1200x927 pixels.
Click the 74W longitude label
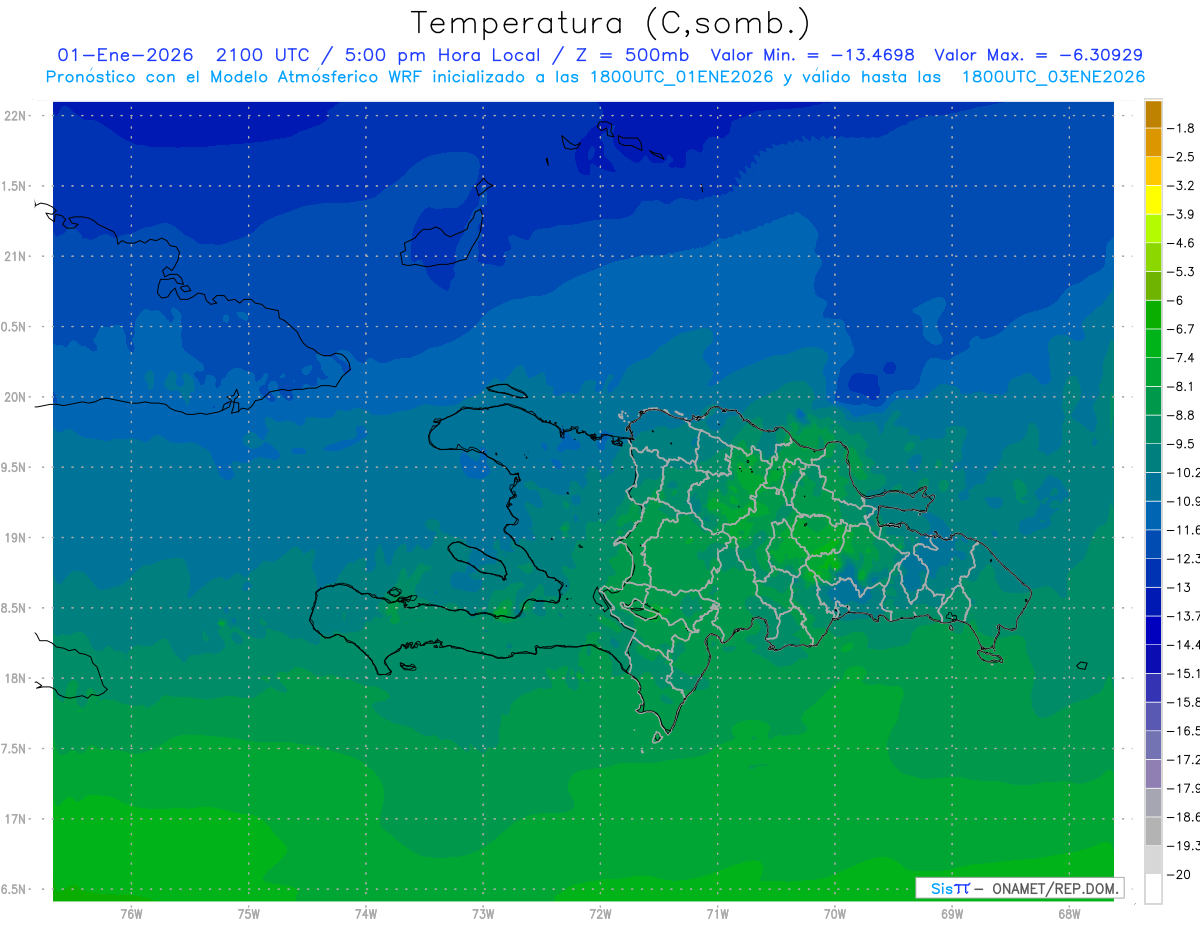366,914
